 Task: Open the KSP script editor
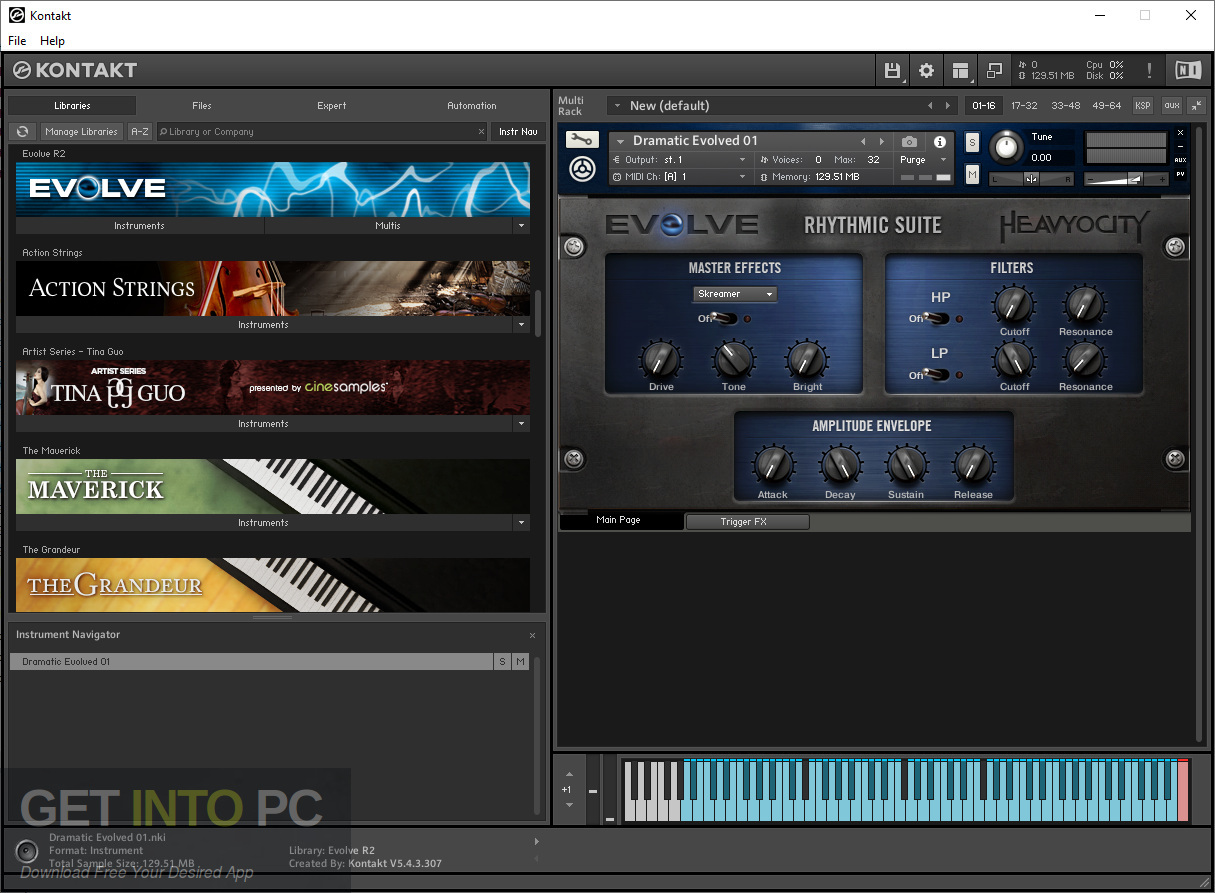[x=1143, y=105]
